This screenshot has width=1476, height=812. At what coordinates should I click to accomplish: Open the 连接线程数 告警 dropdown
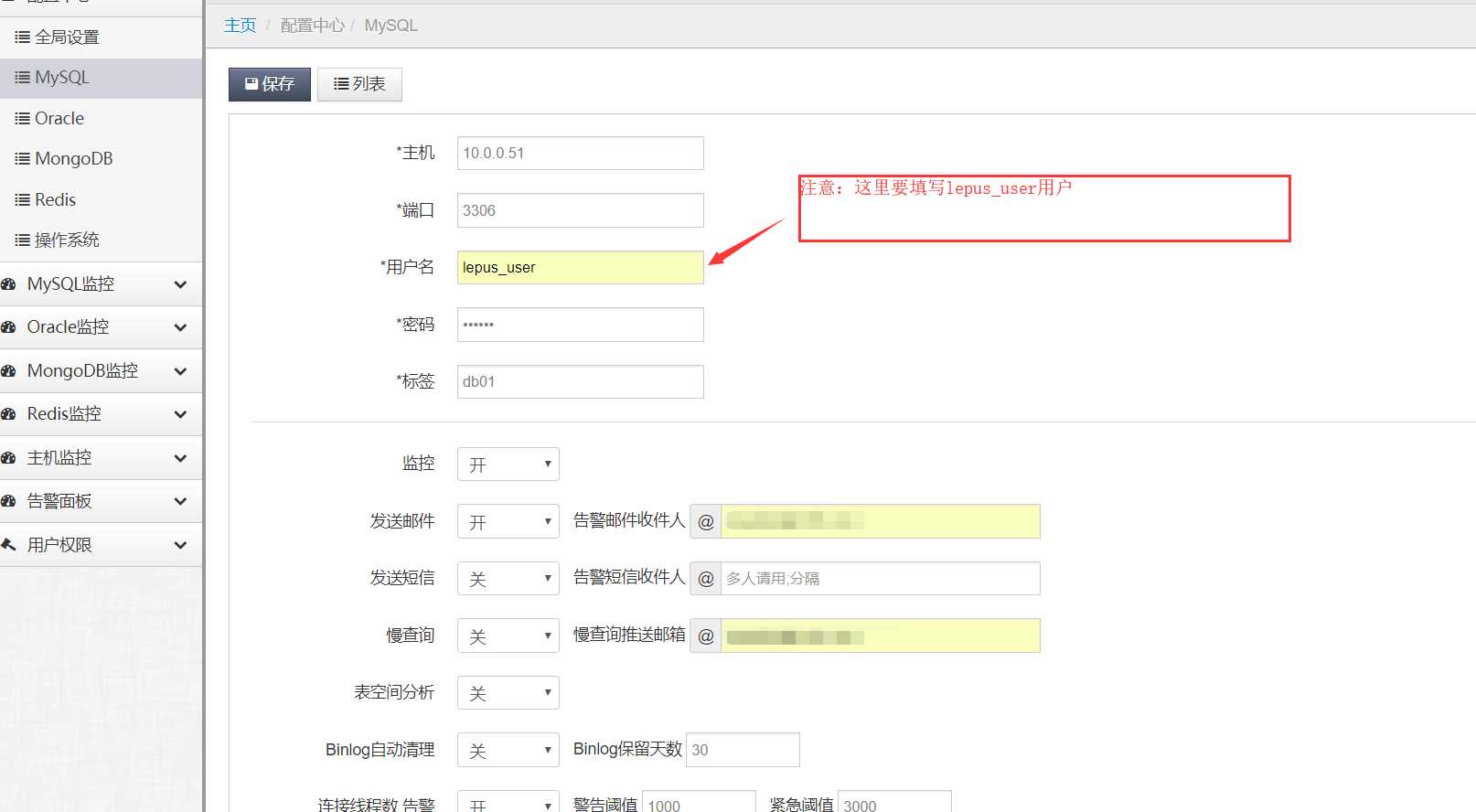(508, 802)
